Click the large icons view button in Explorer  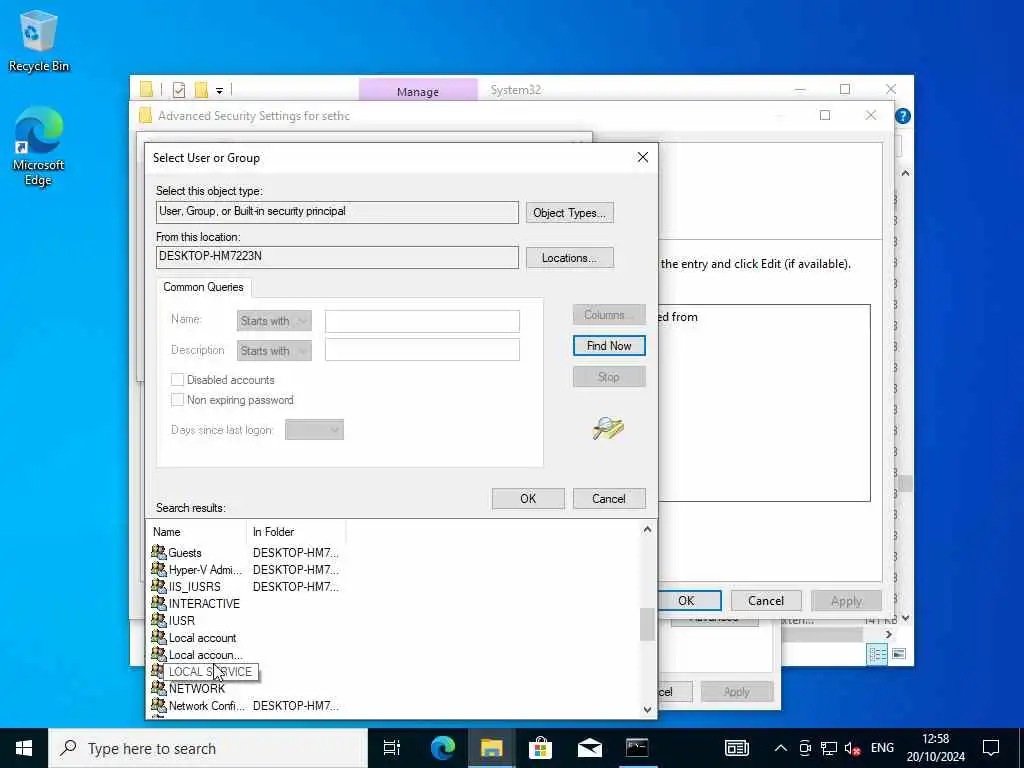pyautogui.click(x=899, y=654)
